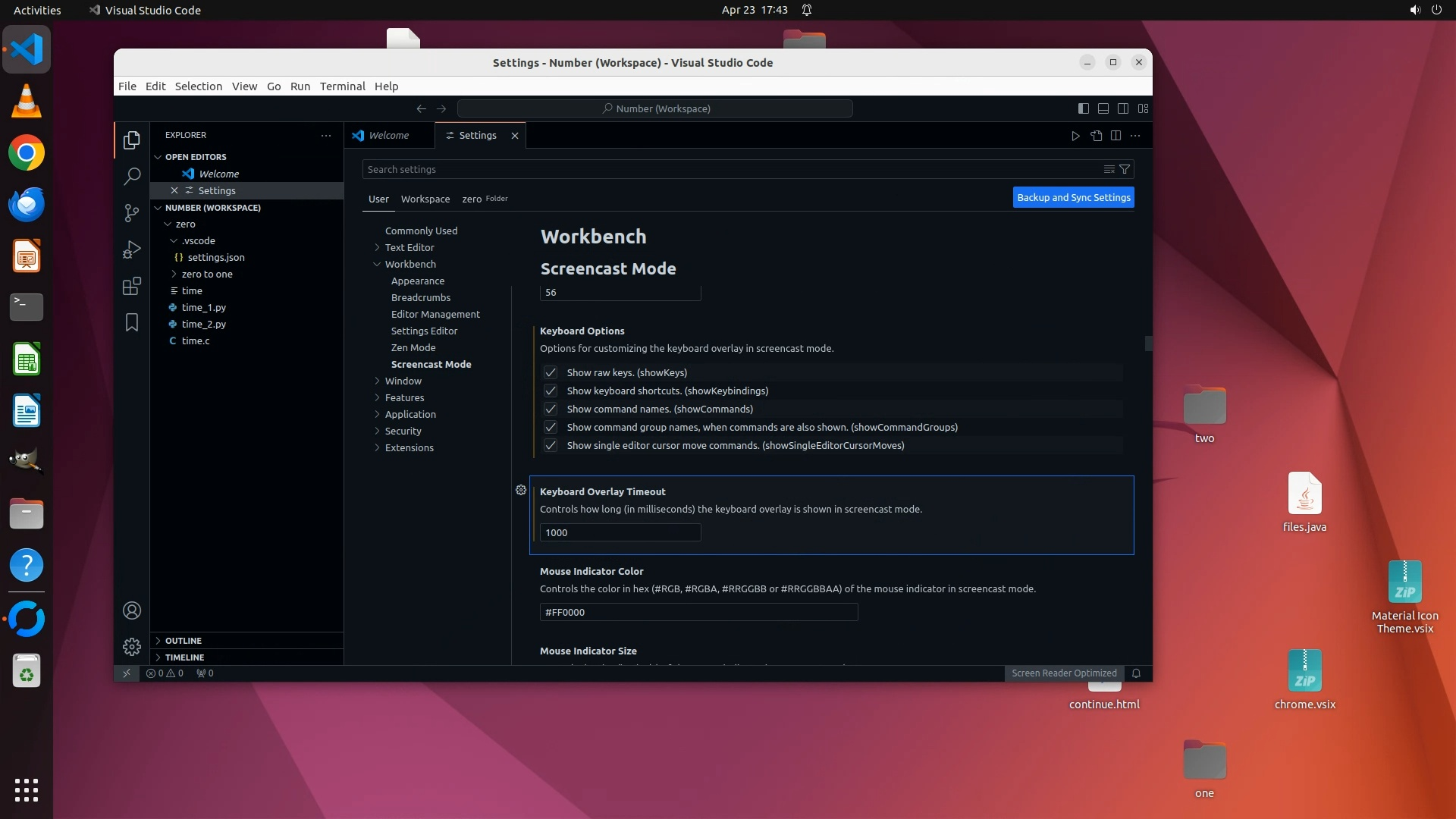The width and height of the screenshot is (1456, 819).
Task: Open the Search view in activity bar
Action: (x=132, y=177)
